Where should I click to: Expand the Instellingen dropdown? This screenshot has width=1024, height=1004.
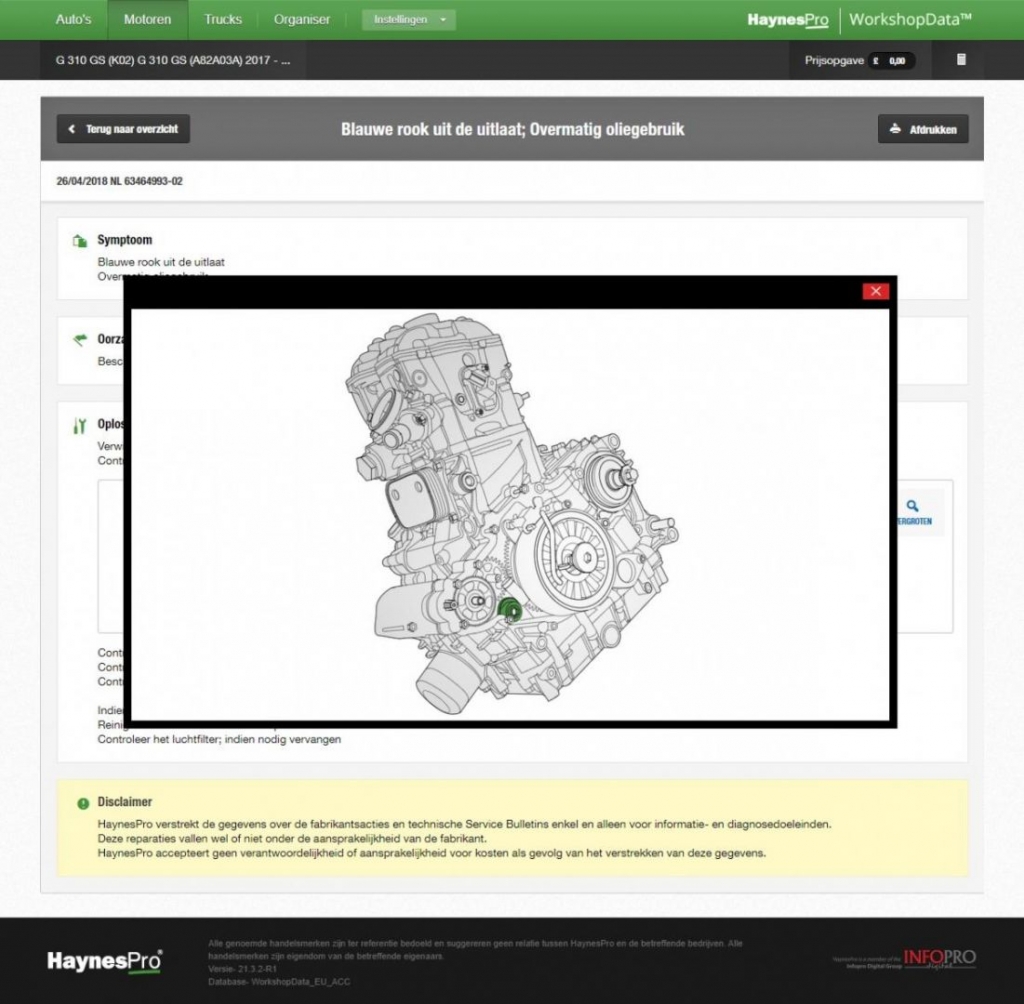409,20
